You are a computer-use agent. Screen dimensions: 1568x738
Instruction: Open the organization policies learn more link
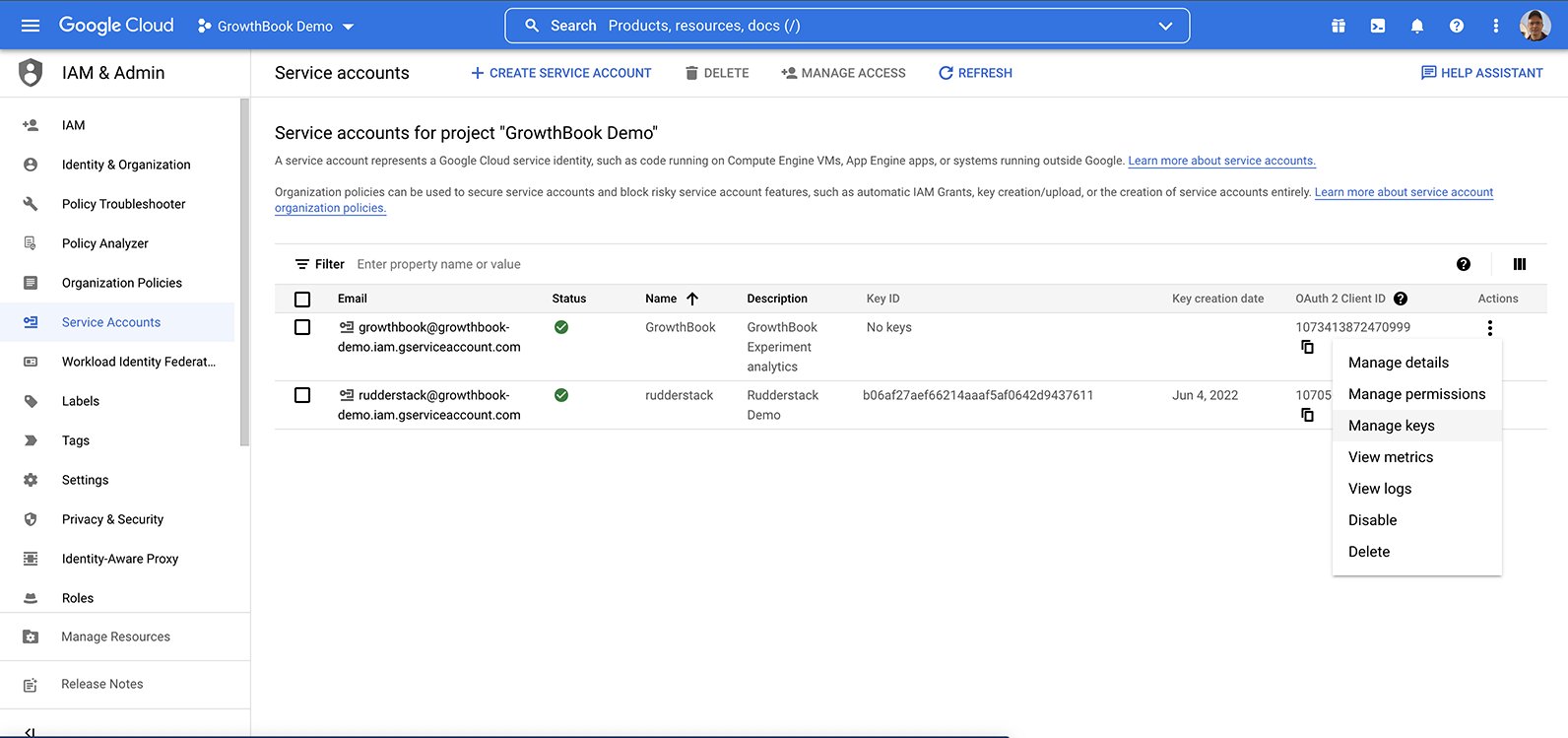pos(1404,192)
